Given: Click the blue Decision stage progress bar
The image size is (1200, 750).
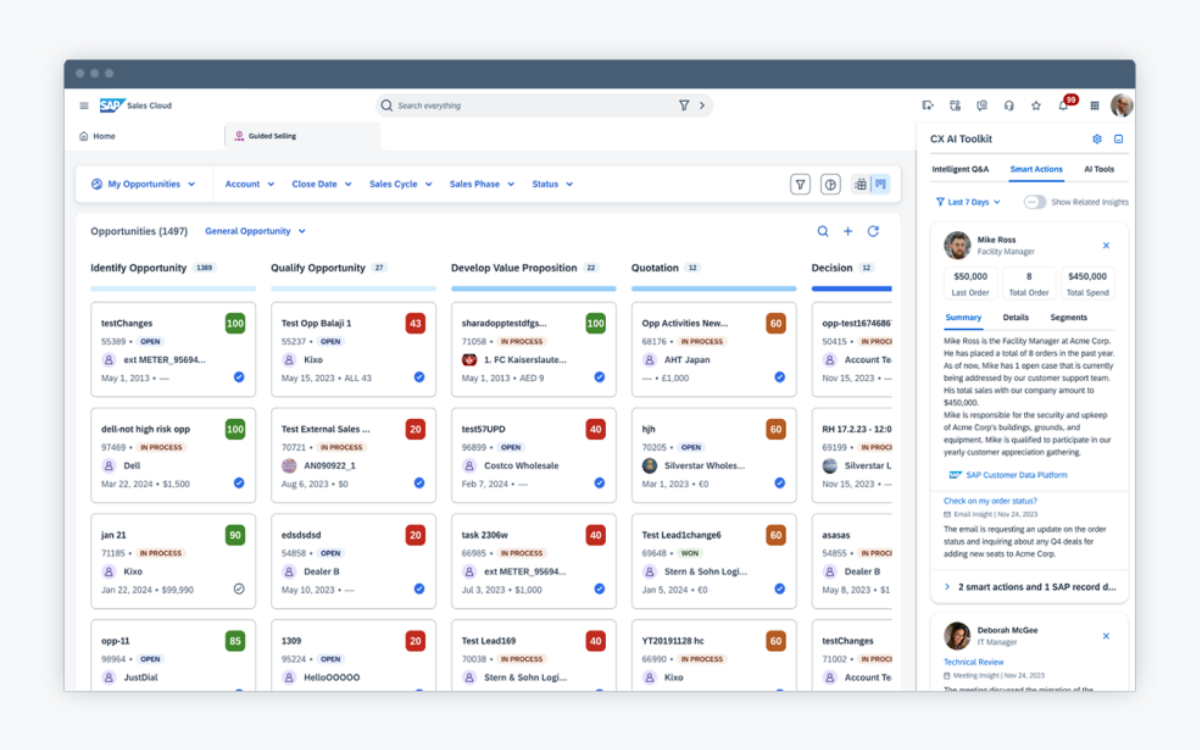Looking at the screenshot, I should pyautogui.click(x=851, y=288).
